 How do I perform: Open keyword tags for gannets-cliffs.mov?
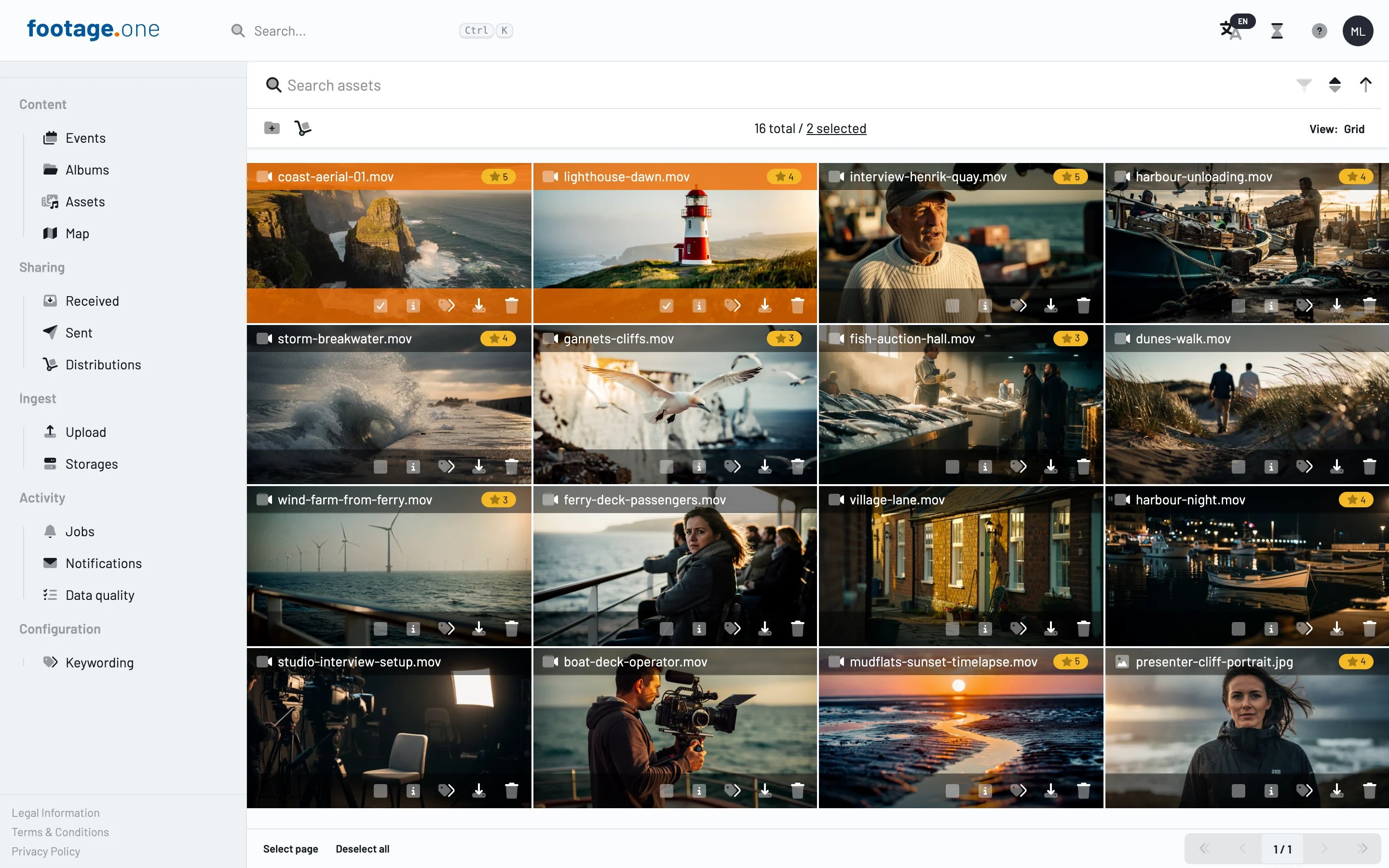tap(733, 467)
